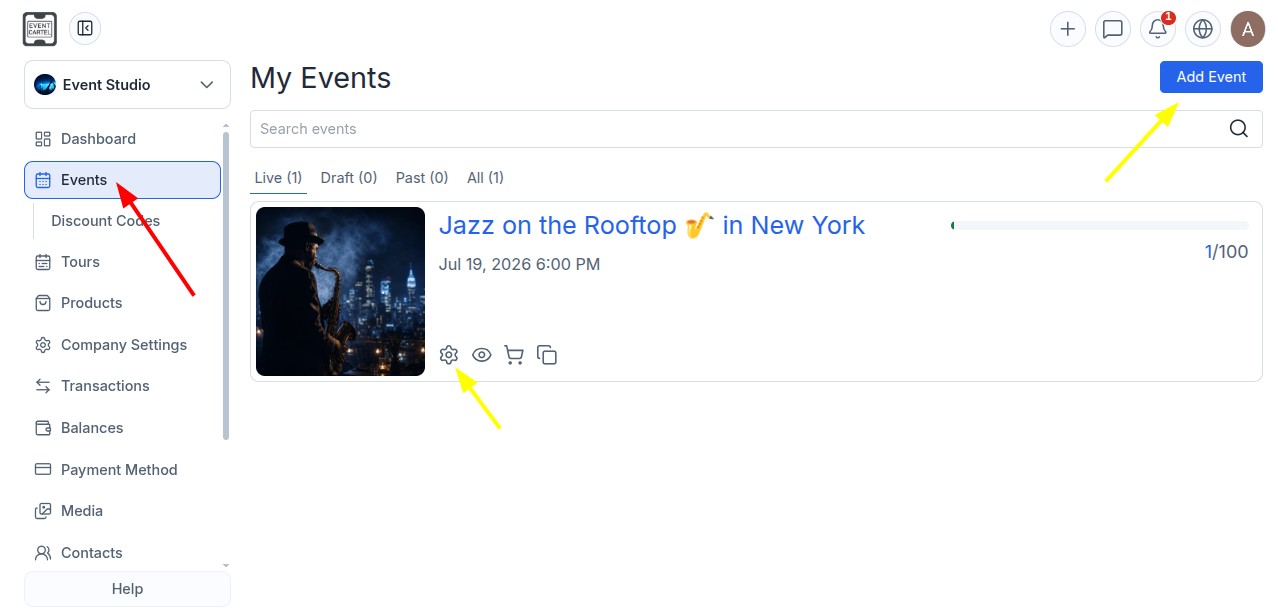This screenshot has width=1278, height=611.
Task: Collapse the sidebar using the panel toggle icon
Action: click(85, 29)
